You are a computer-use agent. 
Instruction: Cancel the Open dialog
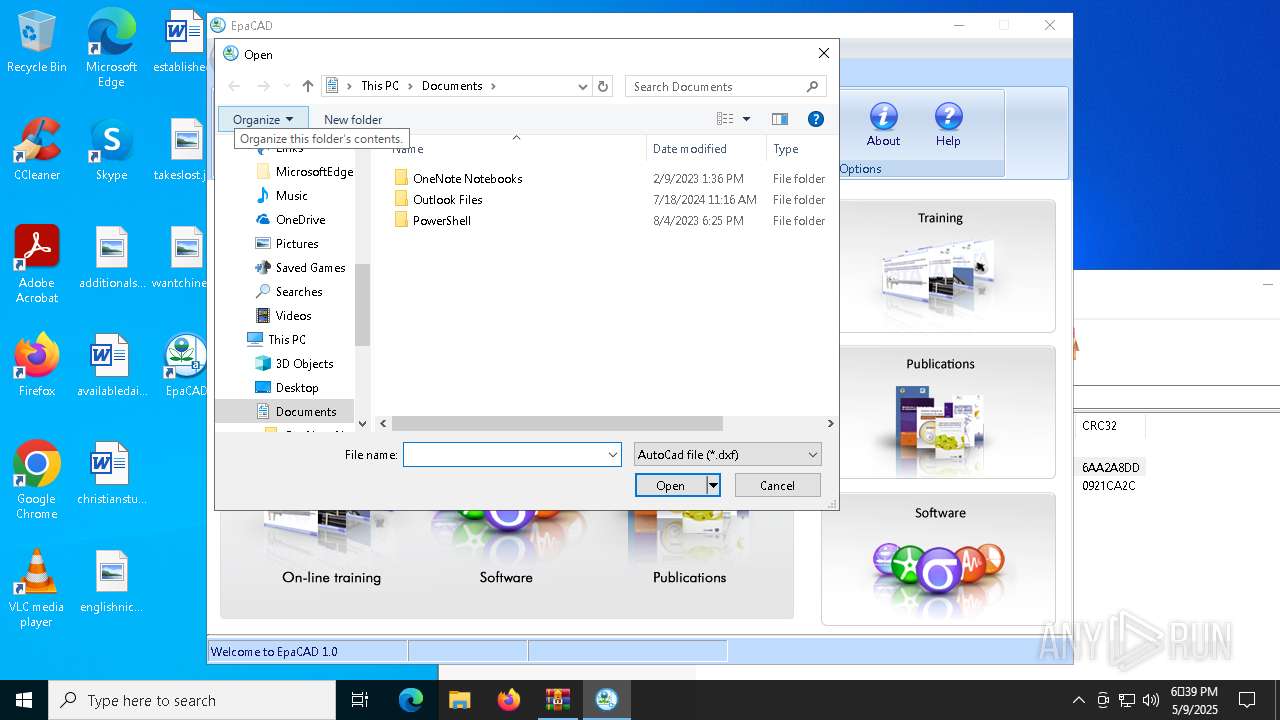click(x=777, y=485)
